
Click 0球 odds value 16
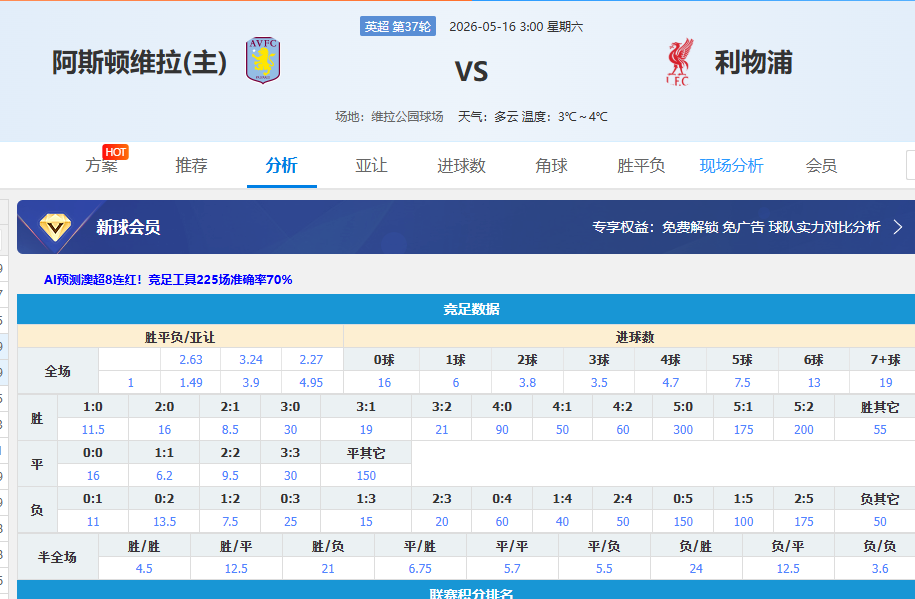point(384,382)
